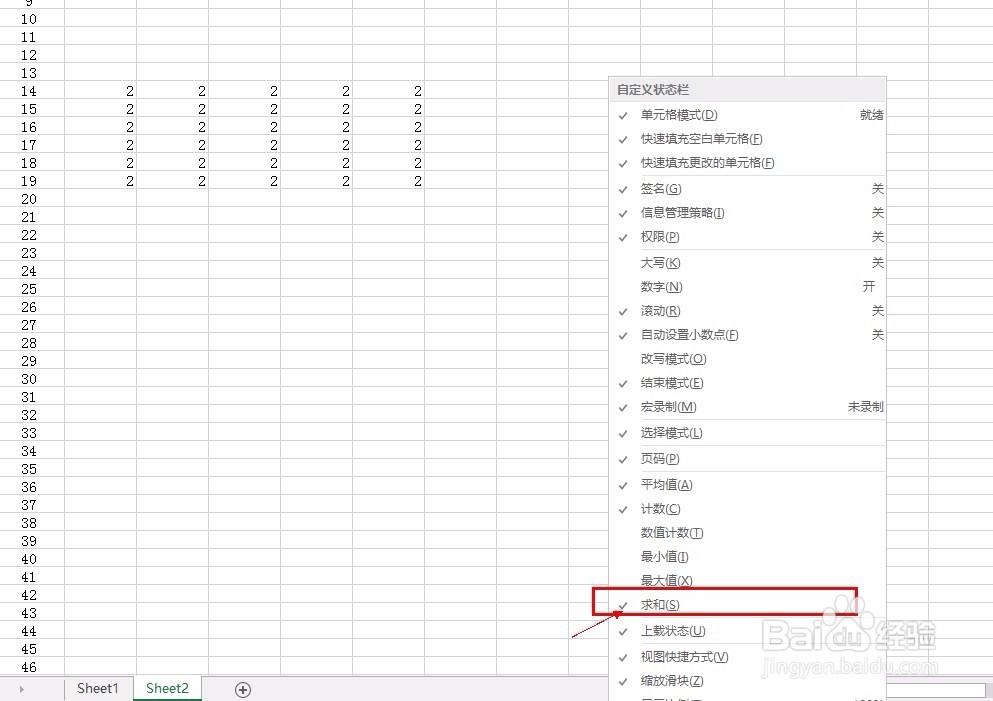Enable the 最小值 (Minimum) status indicator

663,556
